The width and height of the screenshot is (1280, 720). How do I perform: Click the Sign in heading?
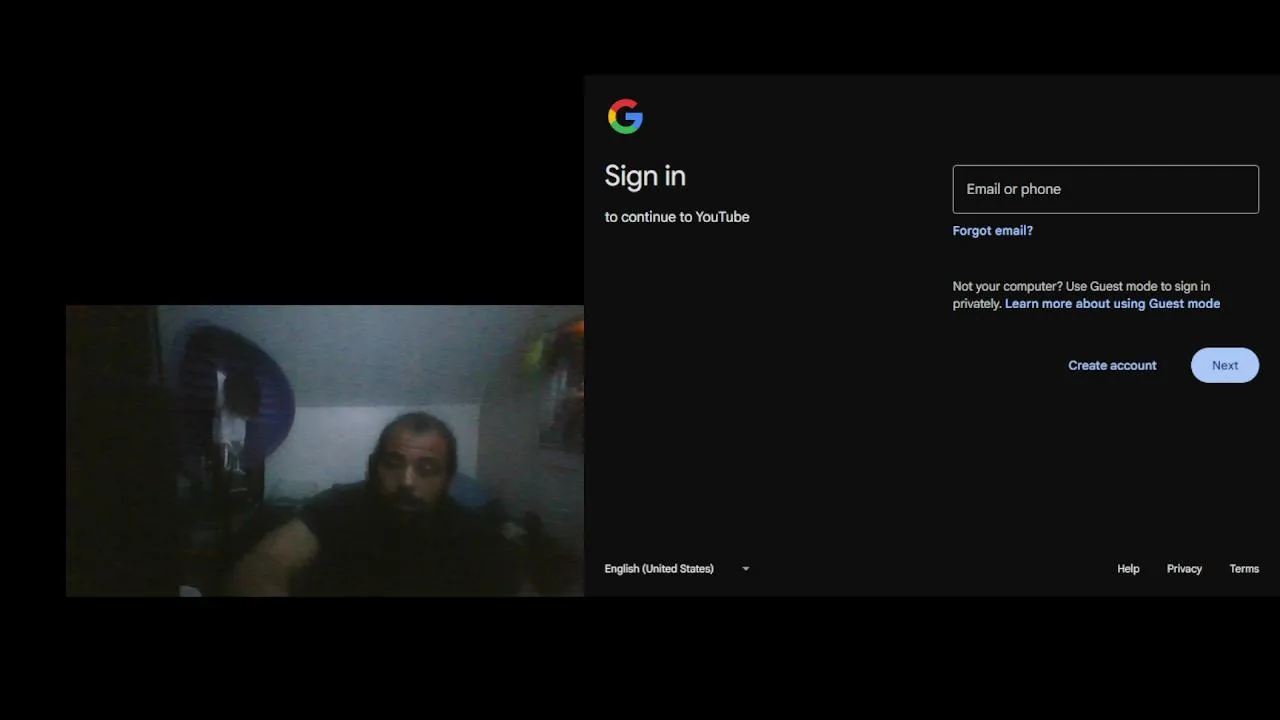click(645, 176)
